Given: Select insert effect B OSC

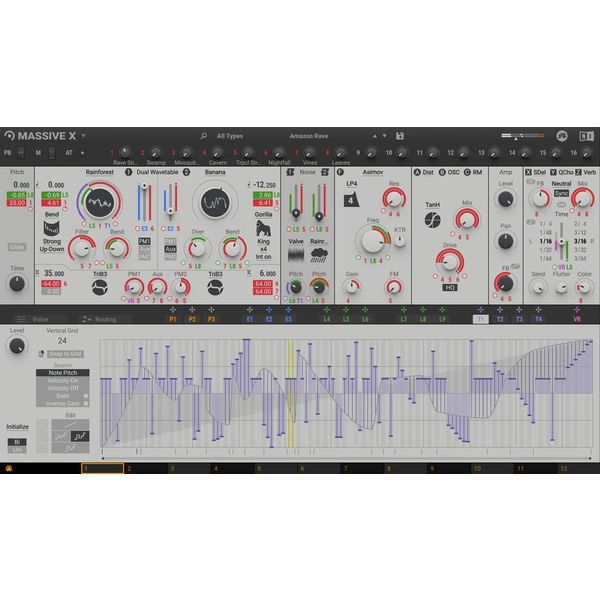Looking at the screenshot, I should (449, 172).
